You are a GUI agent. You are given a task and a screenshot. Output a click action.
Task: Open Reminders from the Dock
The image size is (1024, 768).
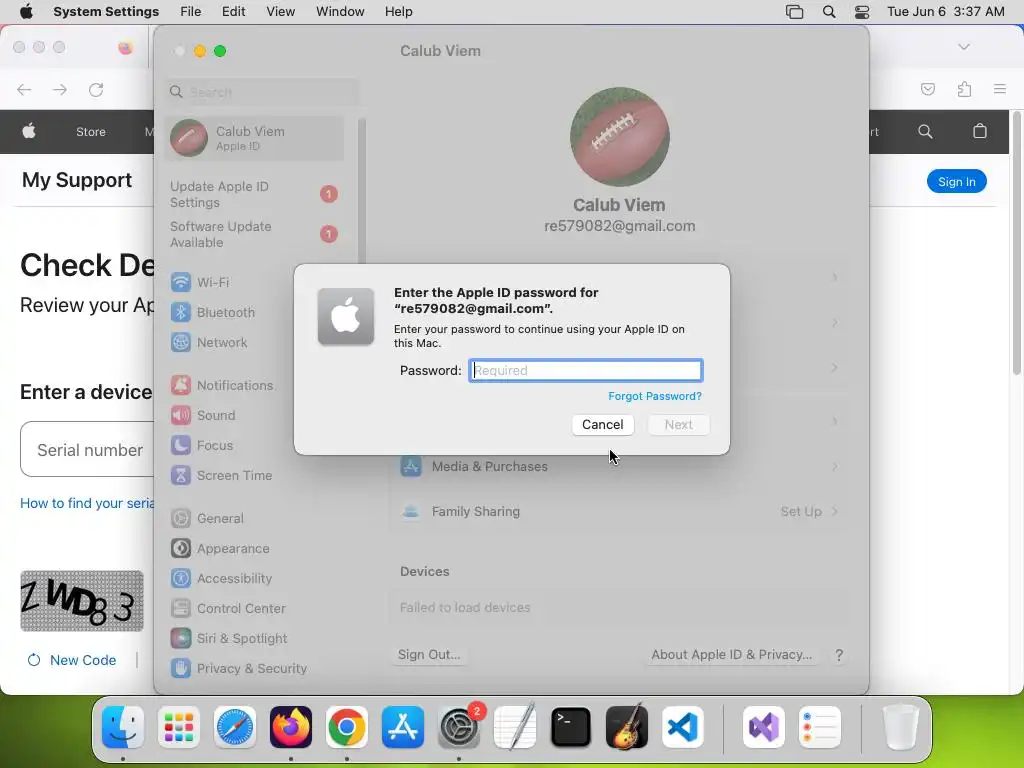[820, 727]
